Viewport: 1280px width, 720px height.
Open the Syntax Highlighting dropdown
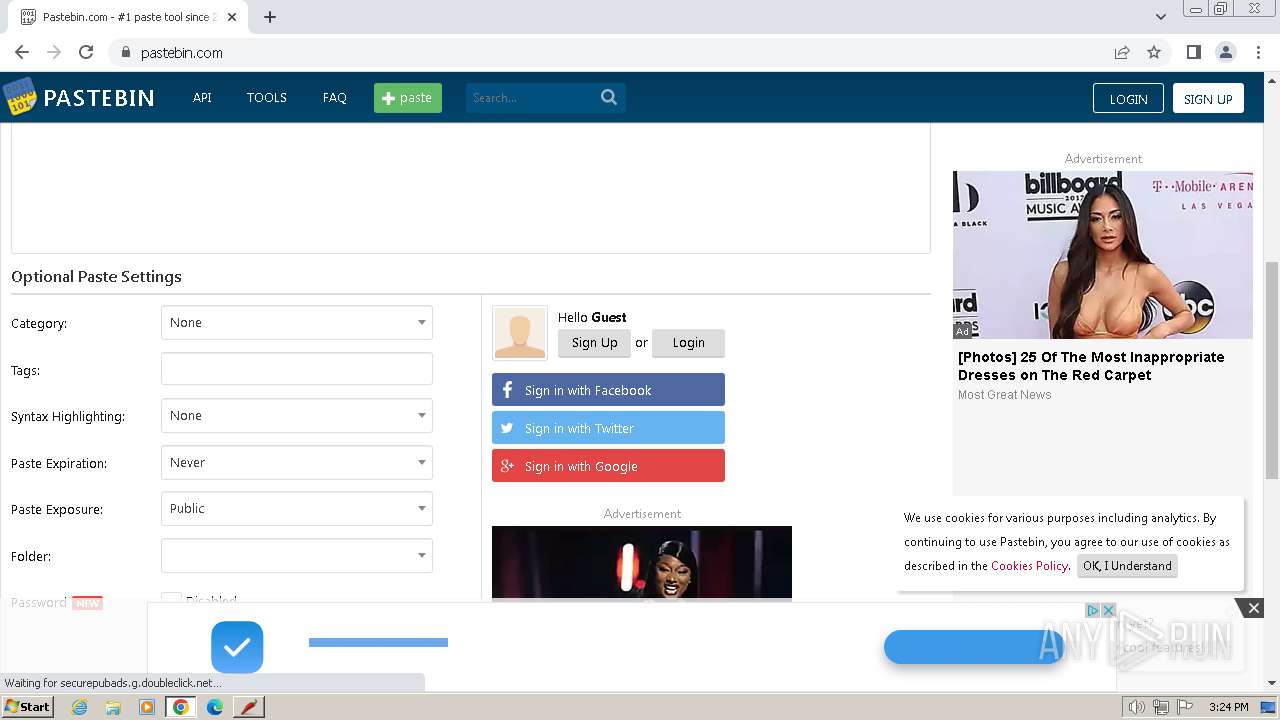[297, 416]
